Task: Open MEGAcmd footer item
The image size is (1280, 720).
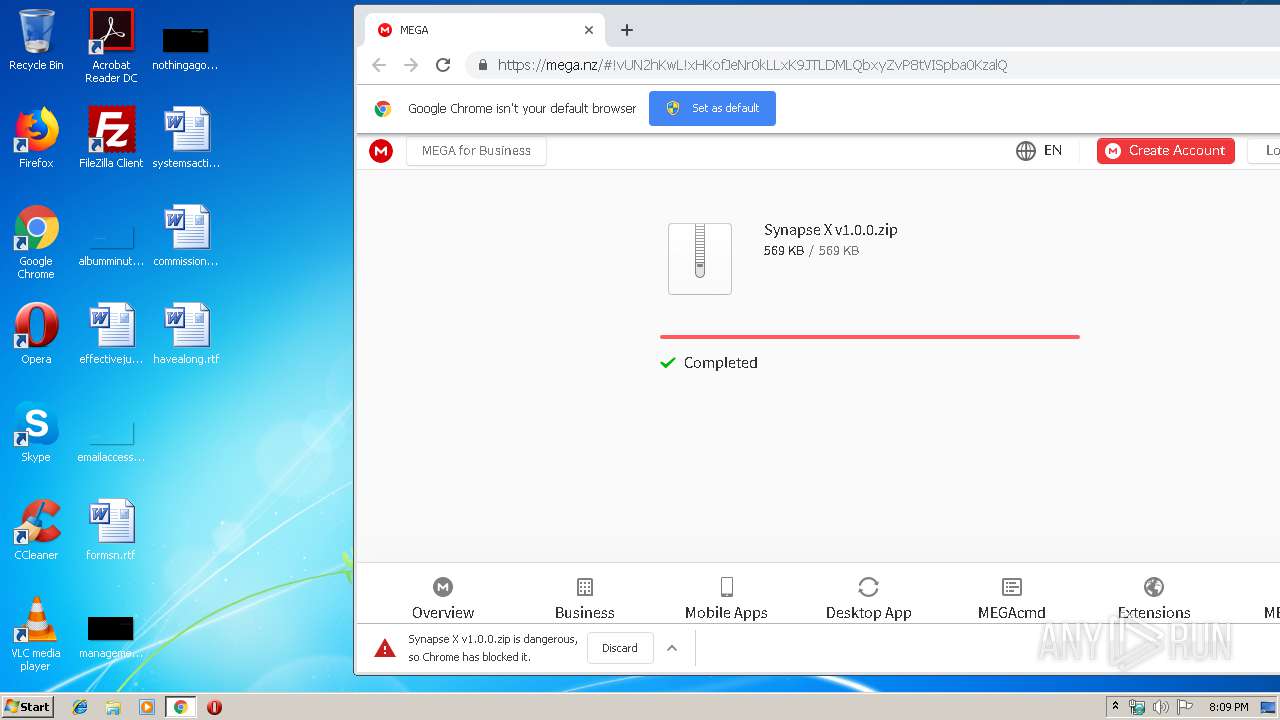Action: (1012, 598)
